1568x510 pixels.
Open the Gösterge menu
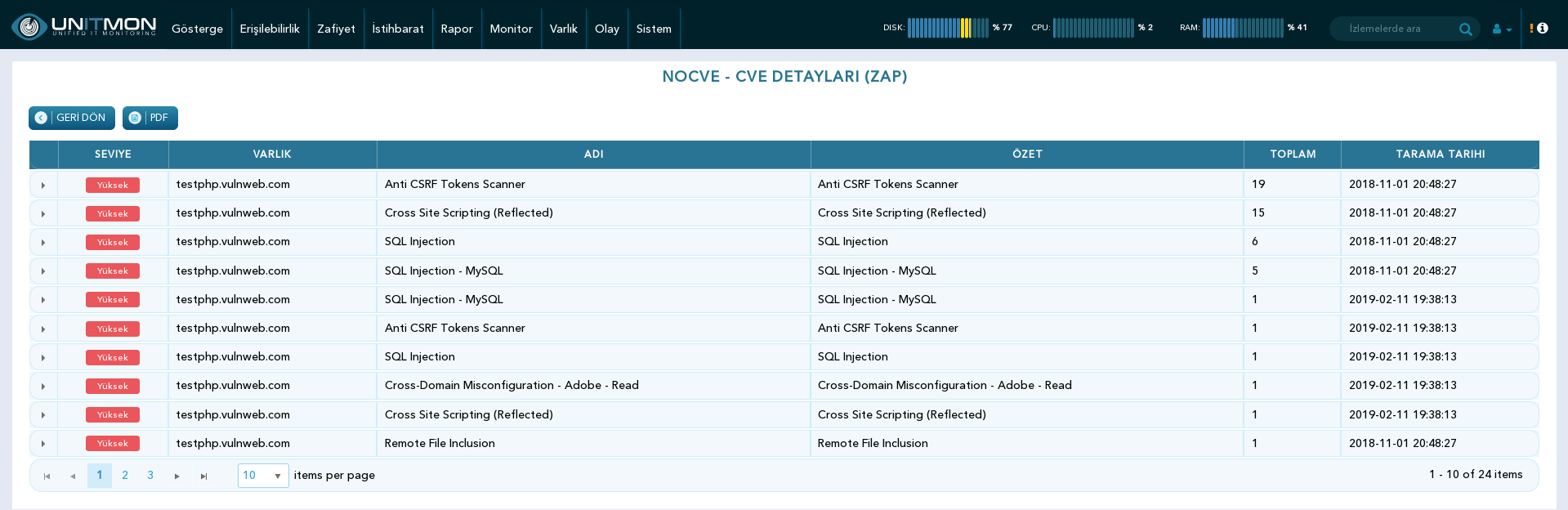click(x=197, y=29)
